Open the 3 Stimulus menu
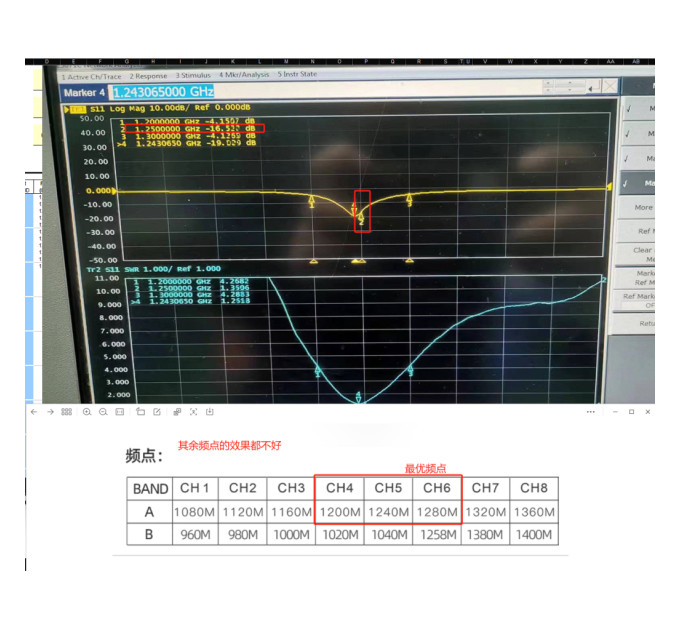The height and width of the screenshot is (630, 680). [193, 75]
